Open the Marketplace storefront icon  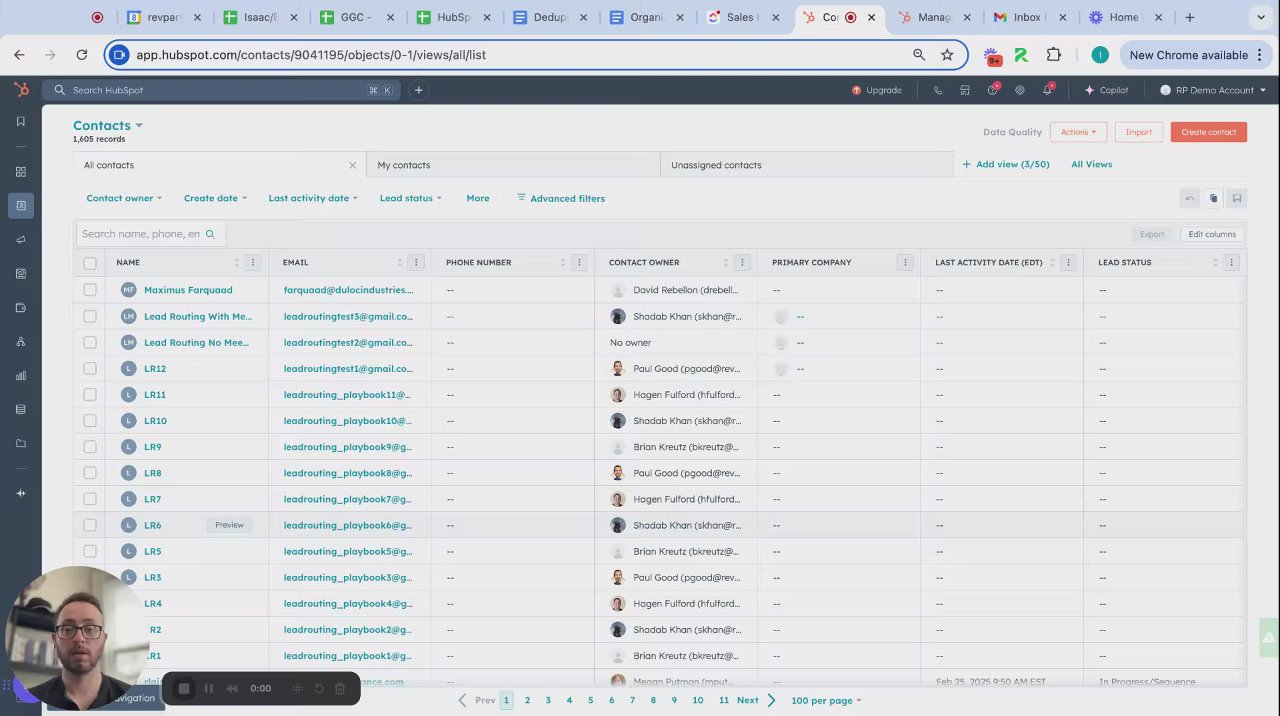tap(965, 90)
